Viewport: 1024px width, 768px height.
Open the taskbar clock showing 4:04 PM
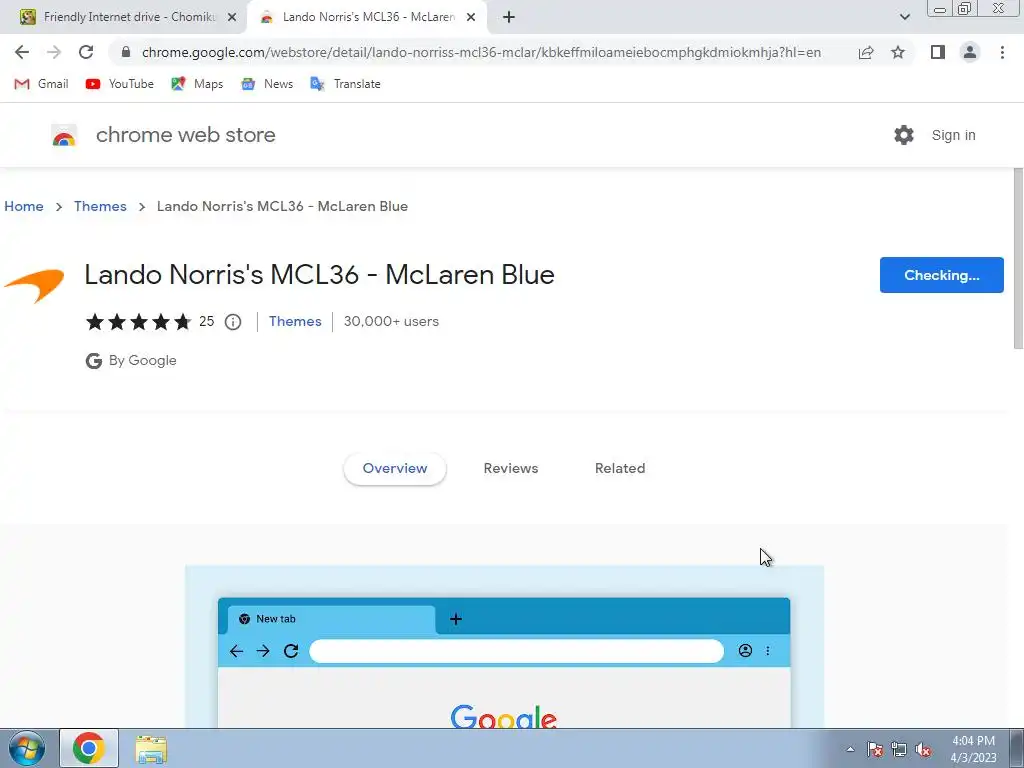(x=974, y=749)
